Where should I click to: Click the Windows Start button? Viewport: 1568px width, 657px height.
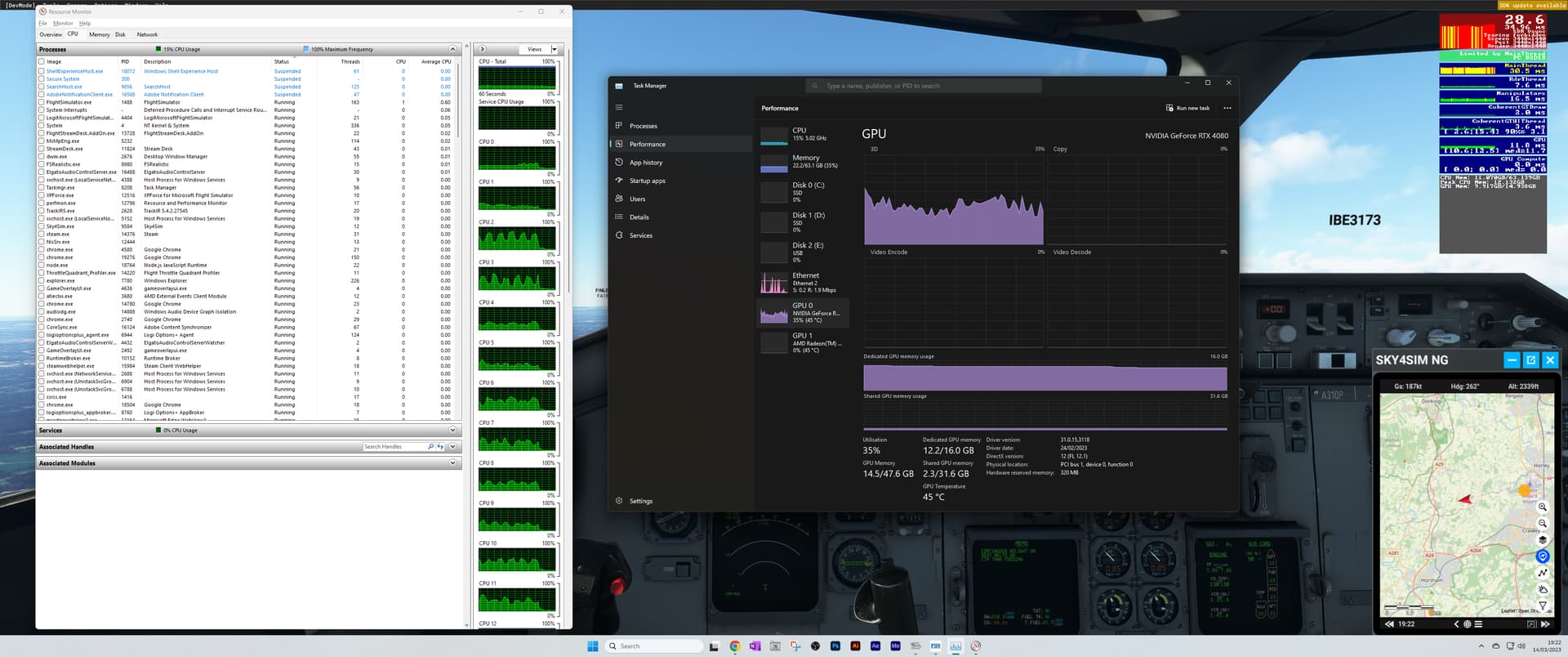(593, 646)
